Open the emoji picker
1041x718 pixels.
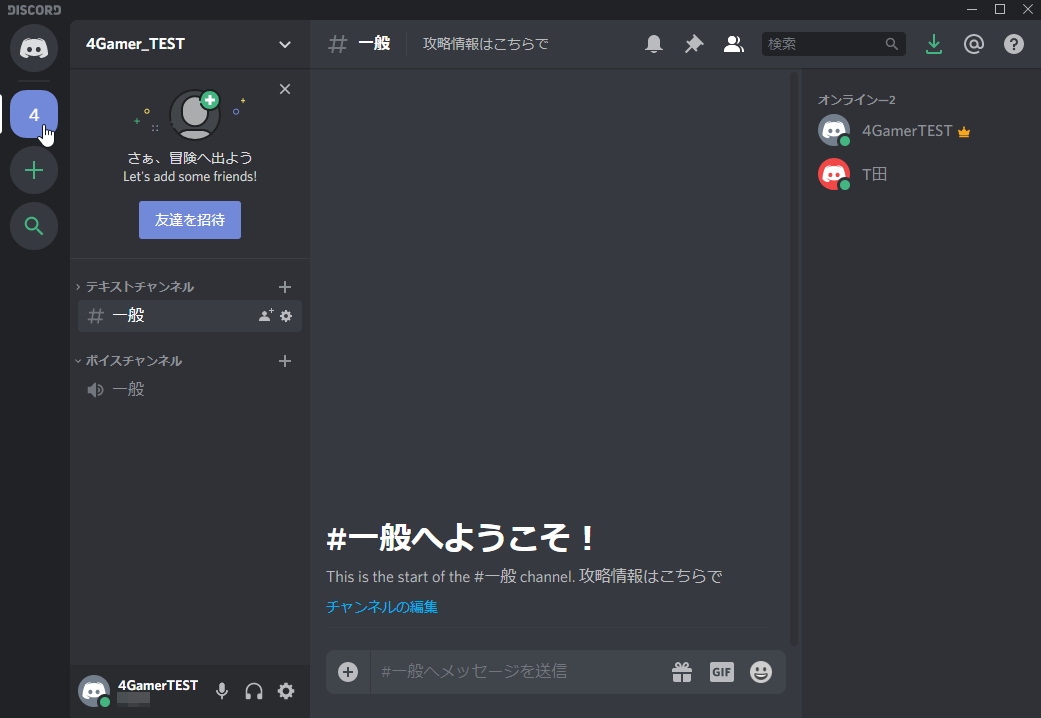(x=761, y=672)
